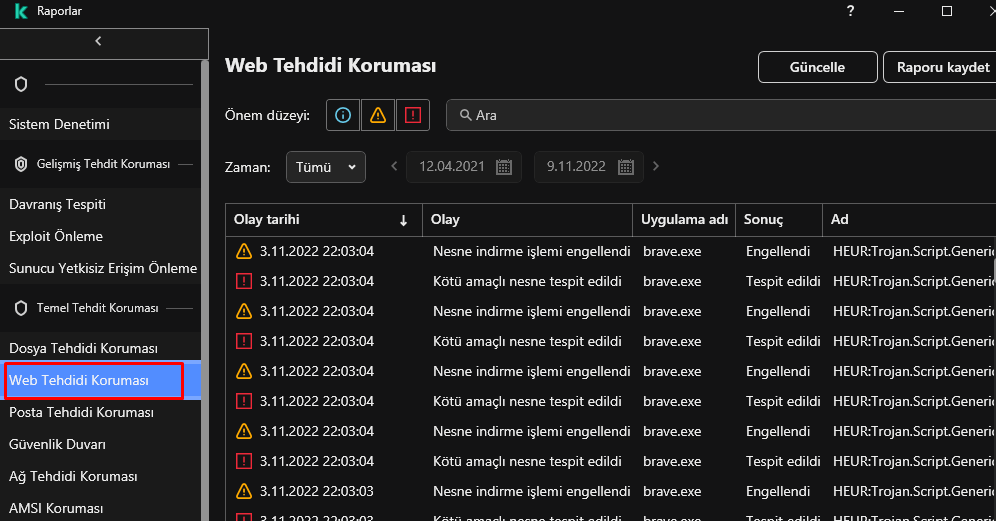The height and width of the screenshot is (521, 996).
Task: Open Dosya Tehdidi Koruması report
Action: (x=100, y=348)
